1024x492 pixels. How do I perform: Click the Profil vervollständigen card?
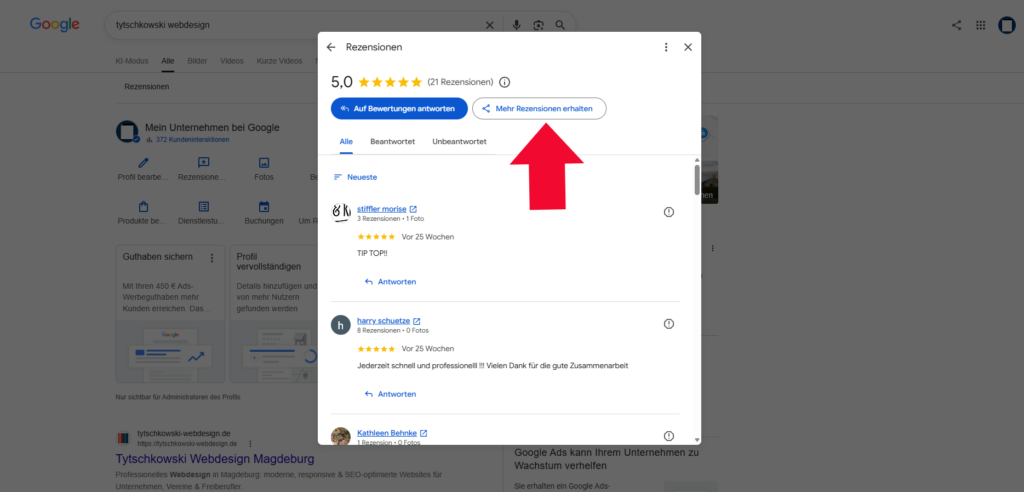click(x=274, y=314)
